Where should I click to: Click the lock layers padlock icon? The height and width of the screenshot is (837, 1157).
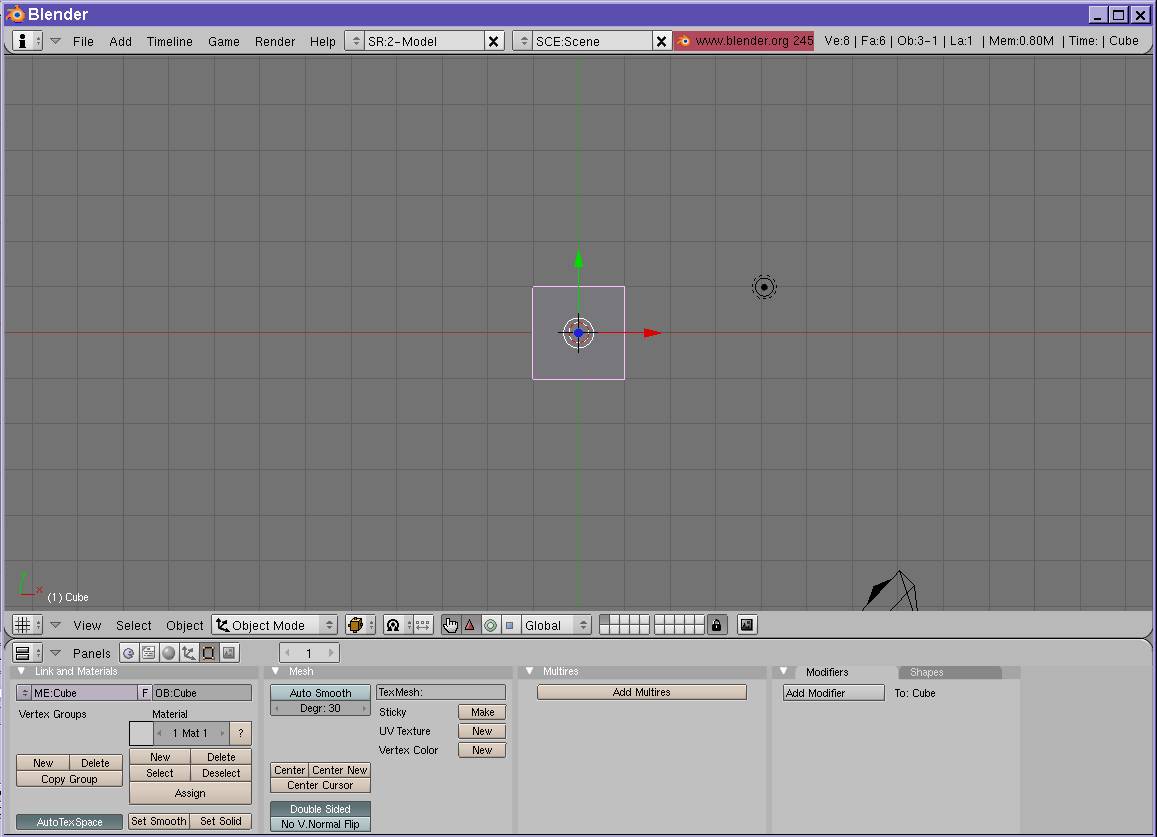pos(717,625)
